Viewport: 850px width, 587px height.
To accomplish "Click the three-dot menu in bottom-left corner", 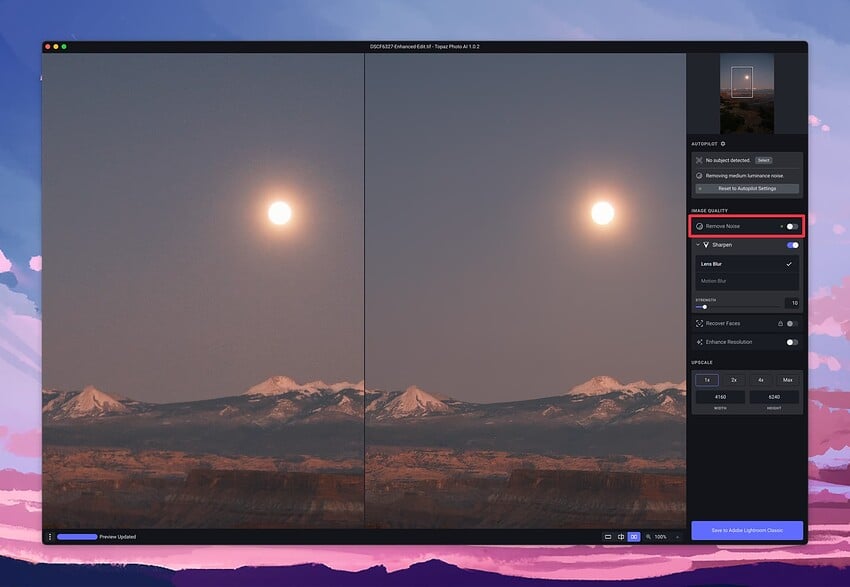I will click(50, 537).
